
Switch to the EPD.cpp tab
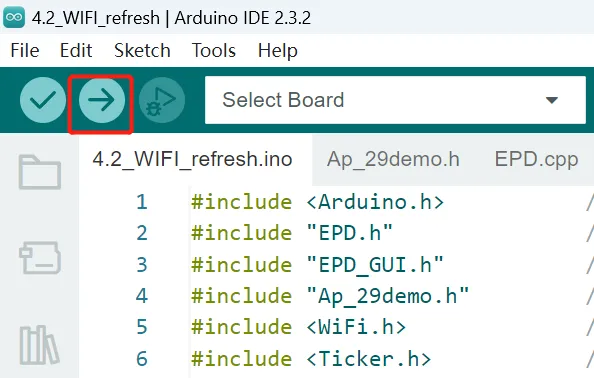coord(536,159)
